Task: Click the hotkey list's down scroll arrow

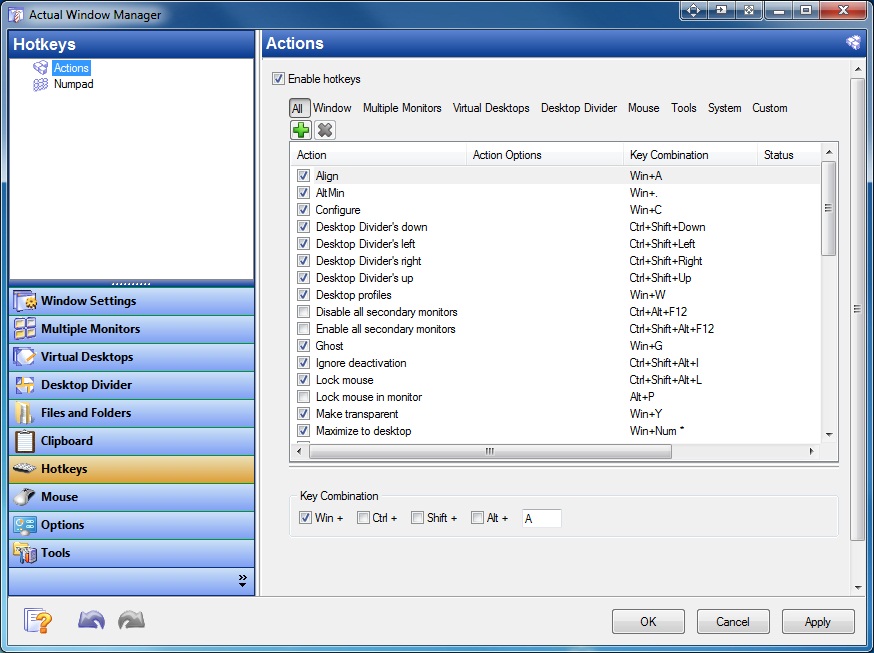Action: pos(829,435)
